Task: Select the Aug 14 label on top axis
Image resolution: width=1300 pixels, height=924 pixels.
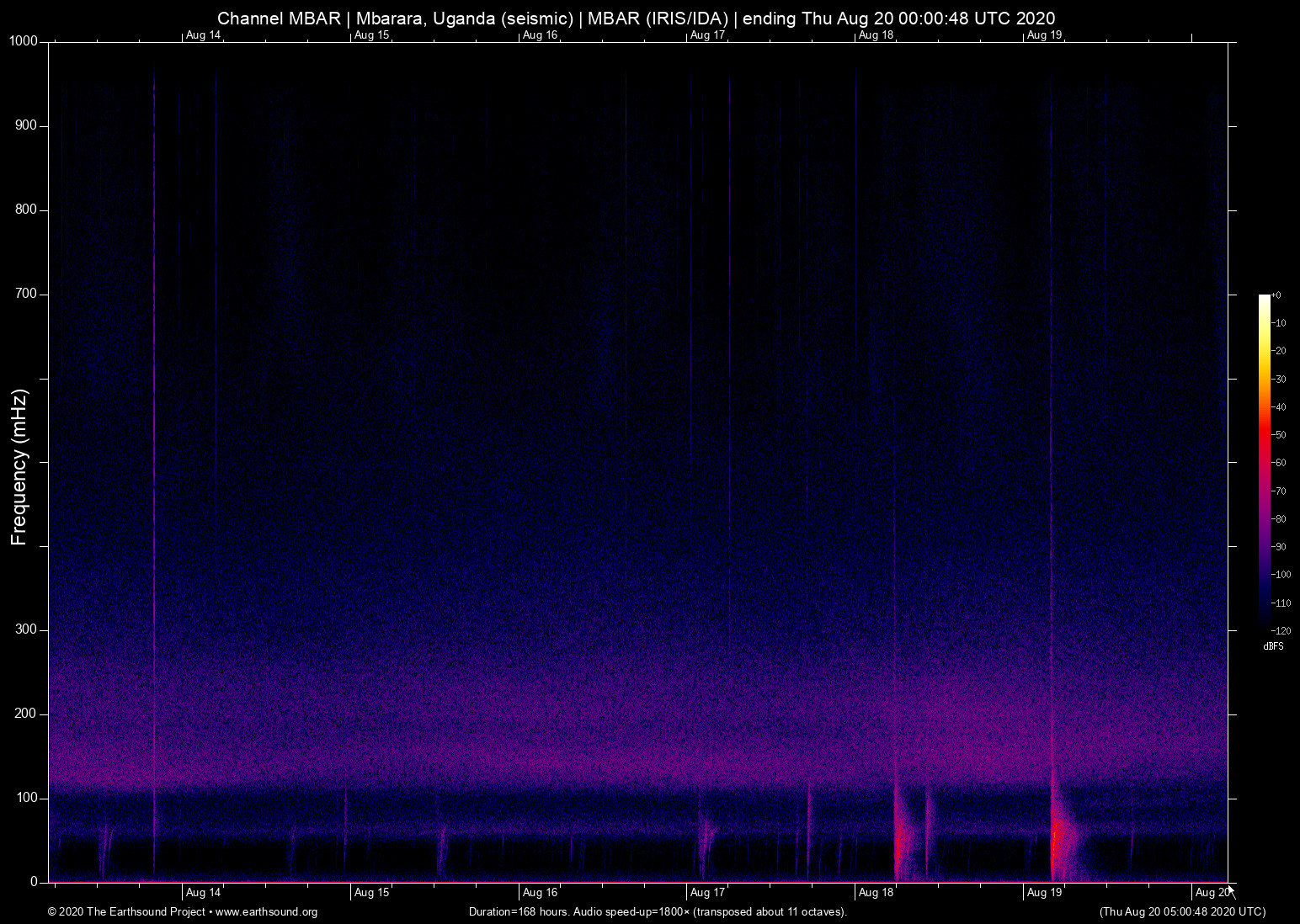Action: (x=203, y=35)
